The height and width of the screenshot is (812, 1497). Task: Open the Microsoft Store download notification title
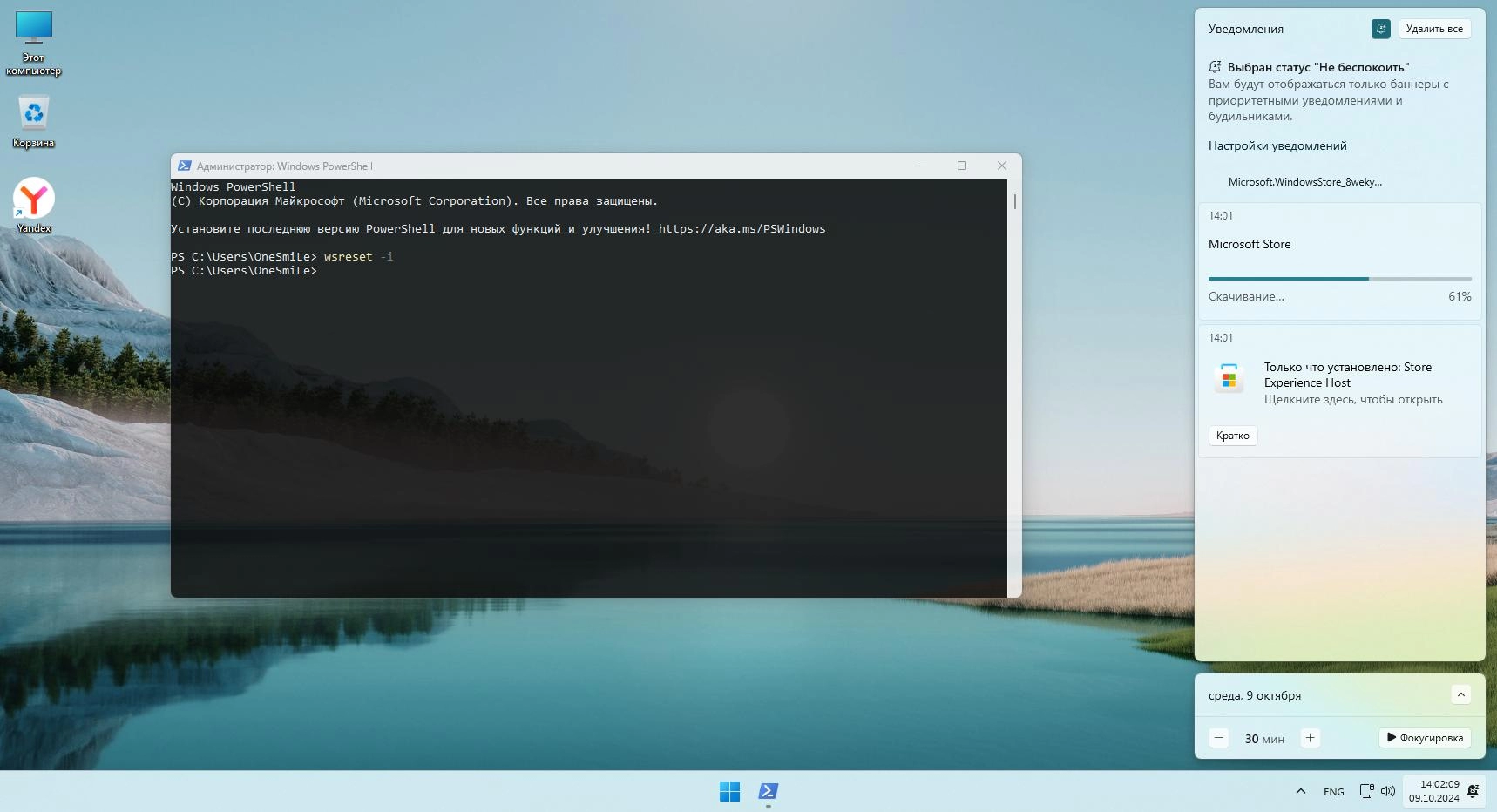click(1250, 245)
